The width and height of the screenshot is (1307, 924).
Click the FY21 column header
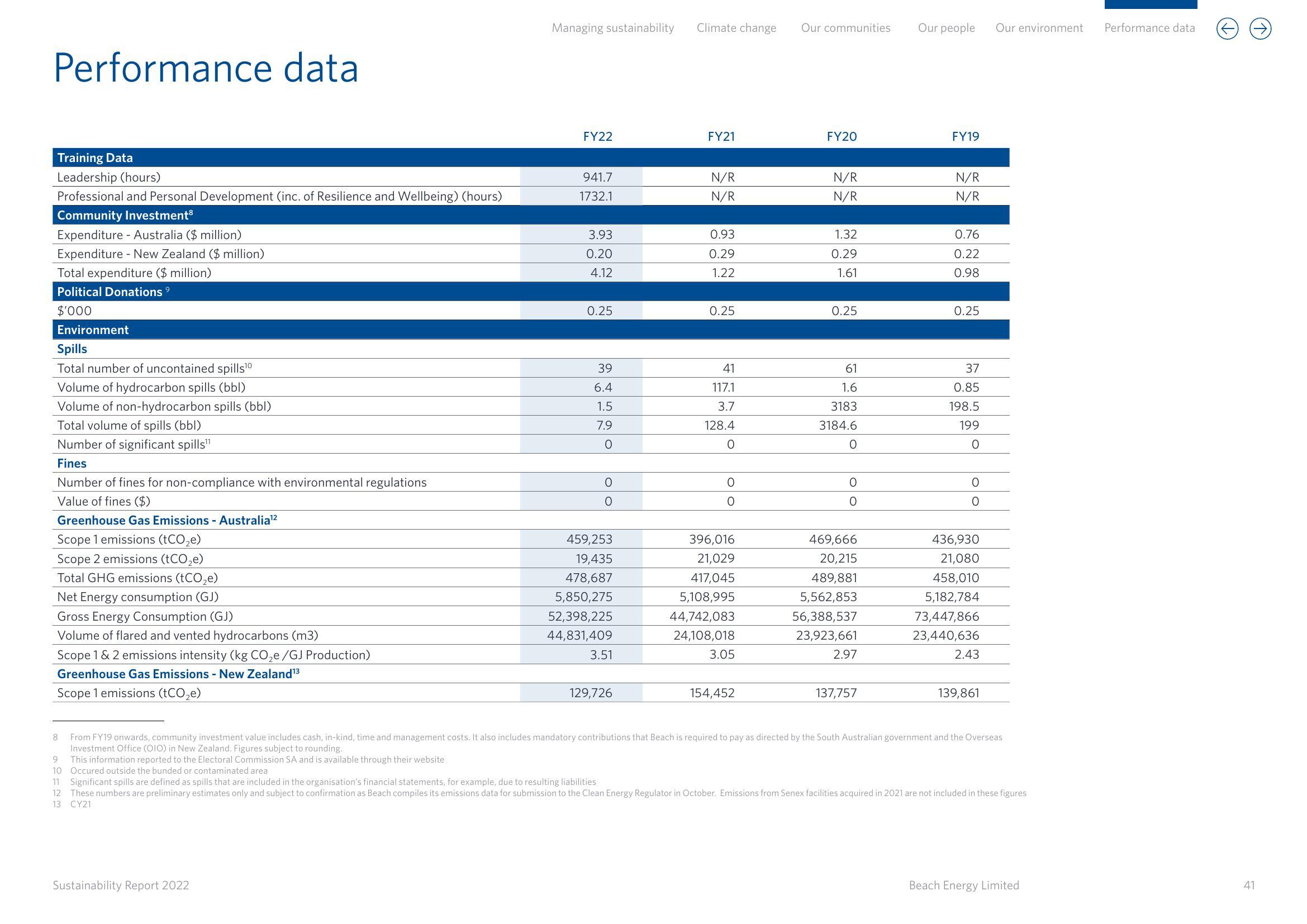pyautogui.click(x=721, y=136)
